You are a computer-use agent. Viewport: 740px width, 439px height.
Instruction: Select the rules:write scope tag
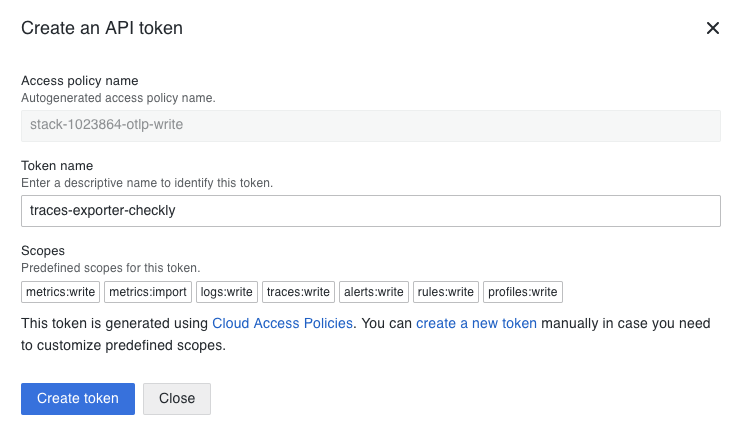pos(446,292)
